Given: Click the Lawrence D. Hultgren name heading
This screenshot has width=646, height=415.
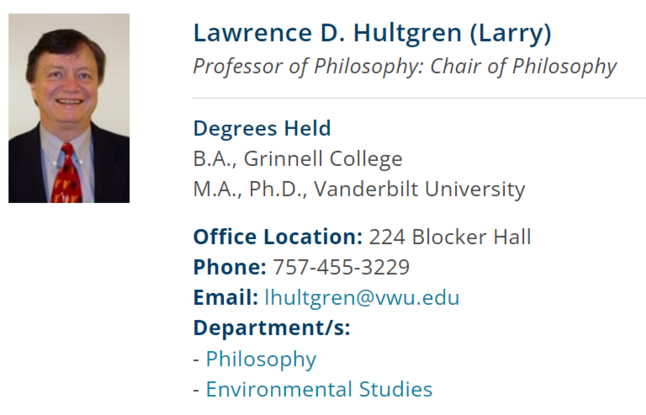Looking at the screenshot, I should 327,33.
